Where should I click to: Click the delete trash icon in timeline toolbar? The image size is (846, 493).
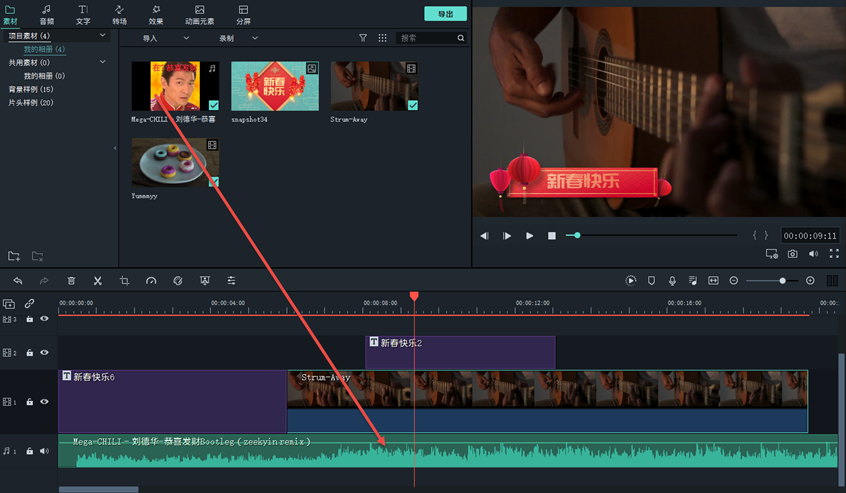click(71, 281)
